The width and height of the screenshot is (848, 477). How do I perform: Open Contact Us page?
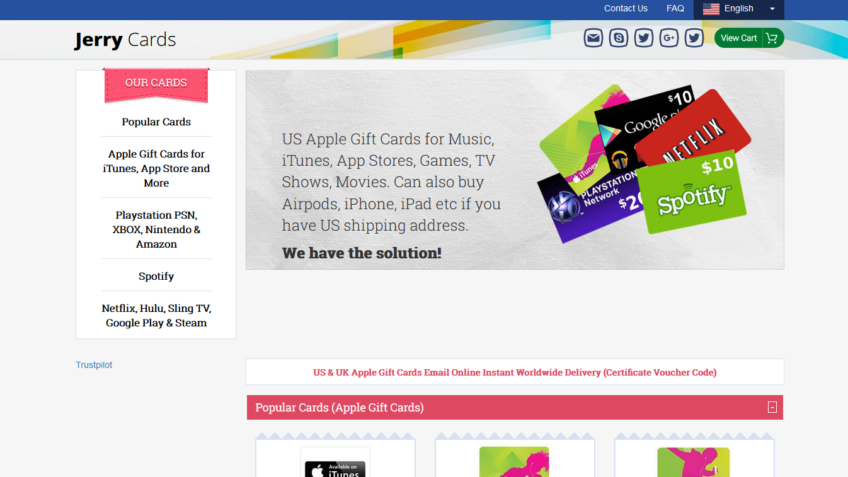click(x=625, y=9)
